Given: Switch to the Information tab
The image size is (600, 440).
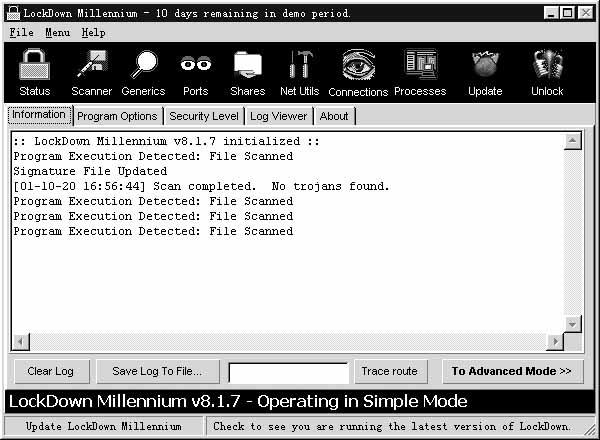Looking at the screenshot, I should click(39, 115).
